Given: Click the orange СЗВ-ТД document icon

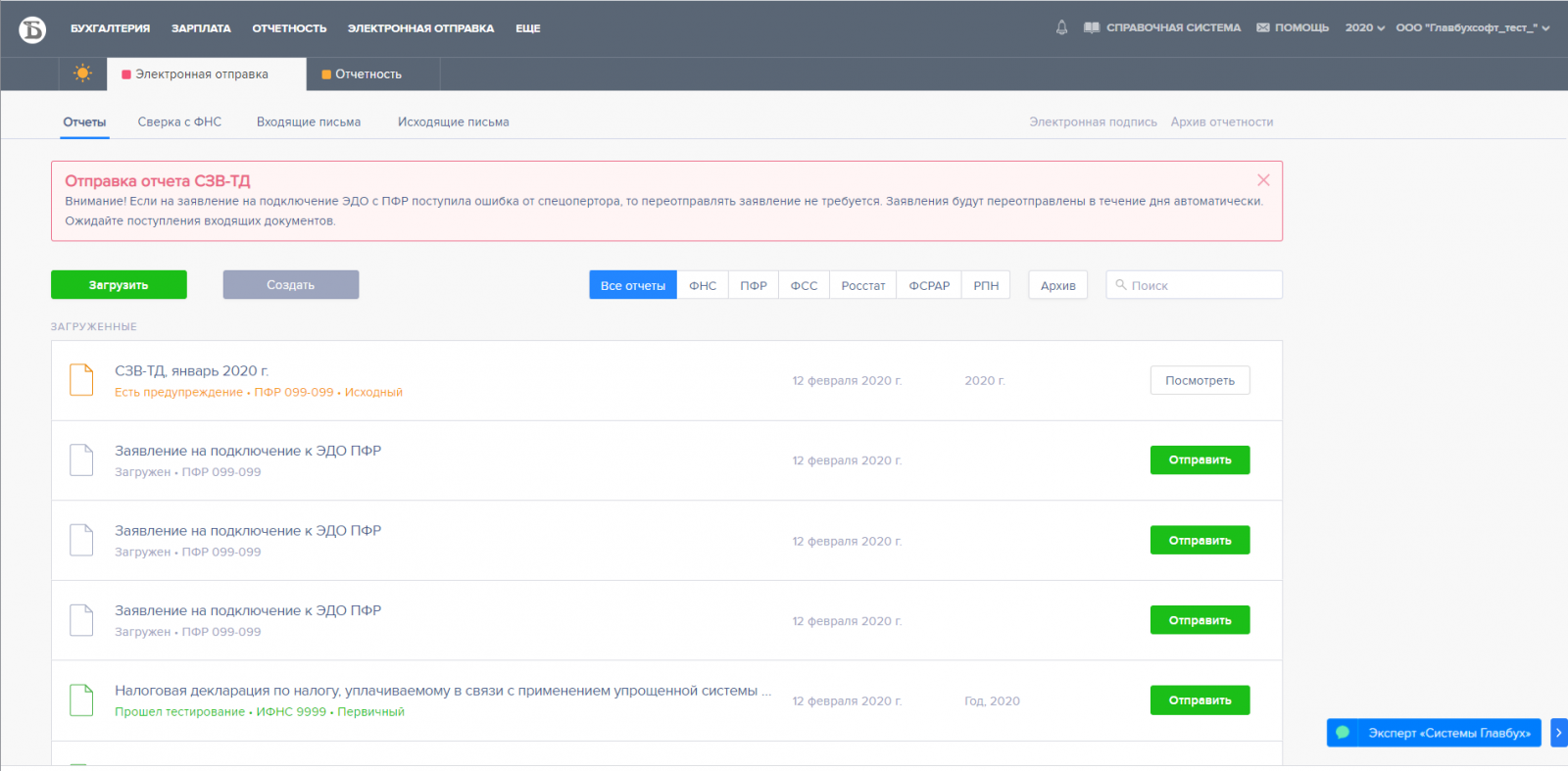Looking at the screenshot, I should 81,380.
